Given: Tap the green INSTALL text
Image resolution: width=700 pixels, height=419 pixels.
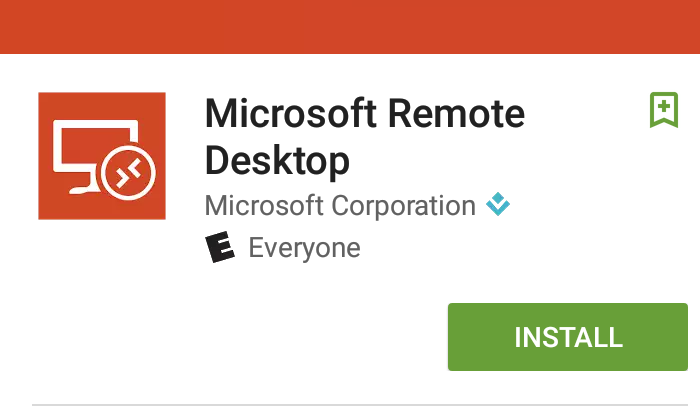Looking at the screenshot, I should 568,337.
